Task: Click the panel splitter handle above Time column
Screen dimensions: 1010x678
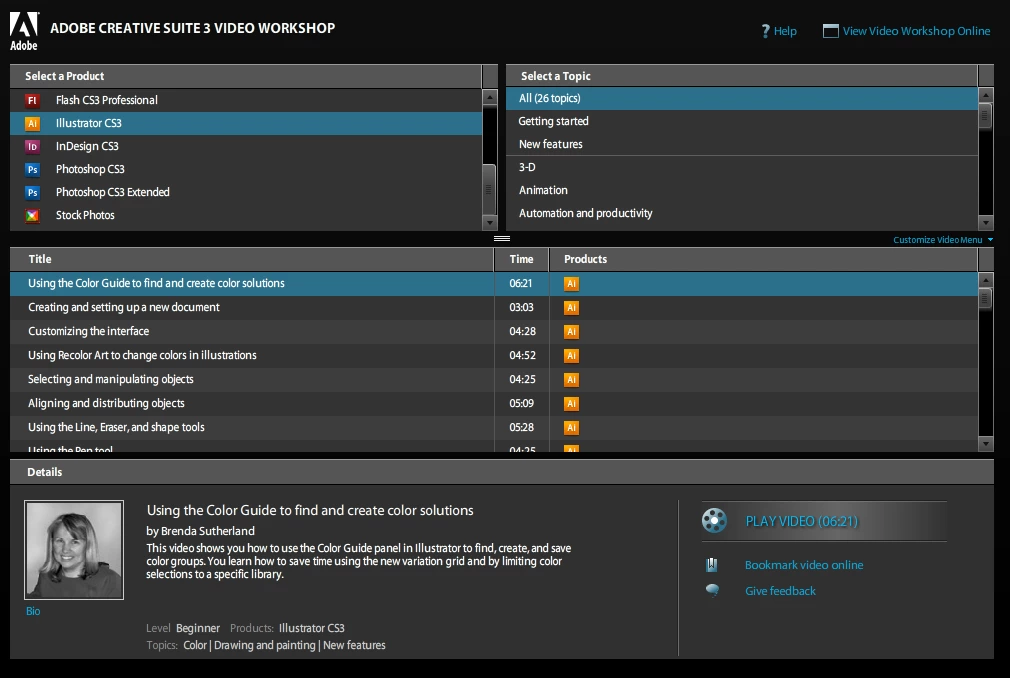Action: pos(502,239)
